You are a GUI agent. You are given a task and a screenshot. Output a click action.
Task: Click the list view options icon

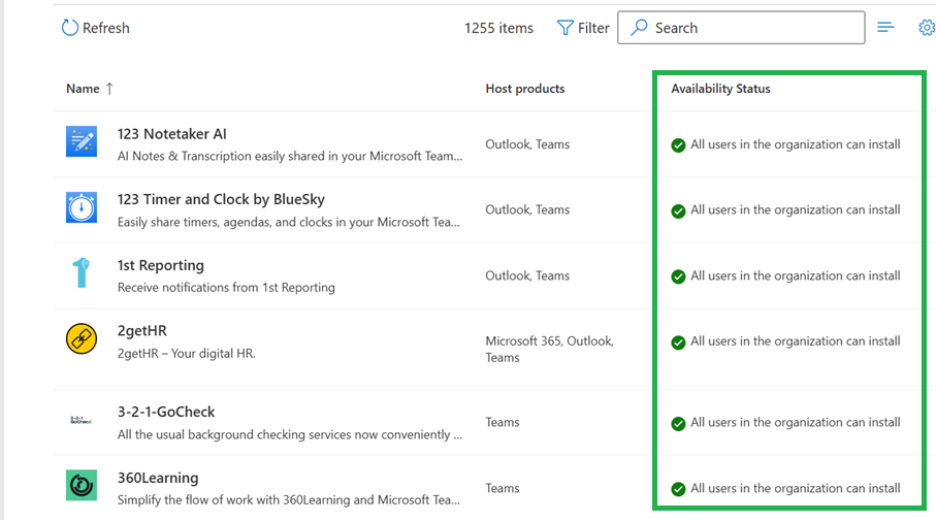click(x=885, y=28)
